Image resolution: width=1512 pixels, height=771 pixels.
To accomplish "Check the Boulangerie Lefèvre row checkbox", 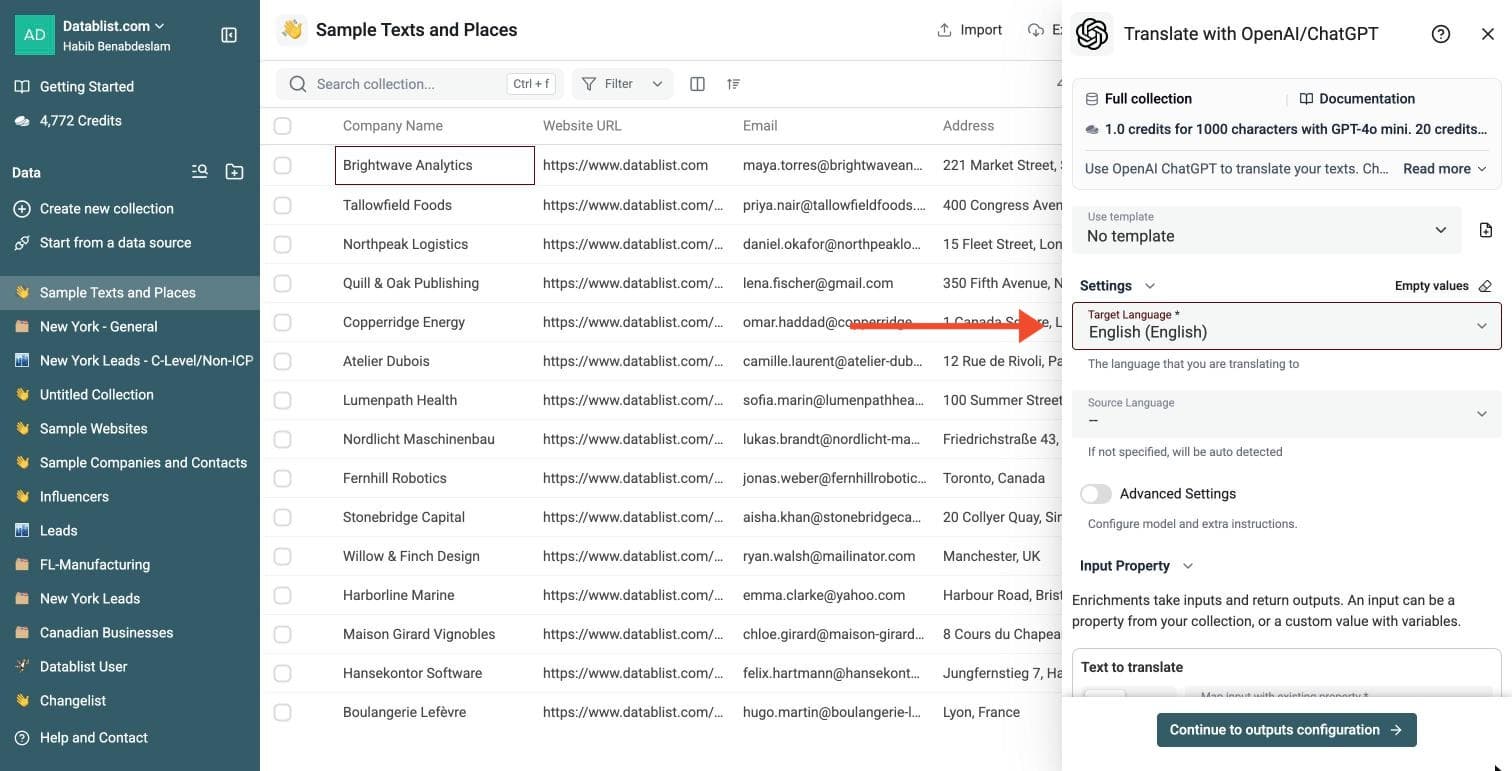I will [x=283, y=712].
